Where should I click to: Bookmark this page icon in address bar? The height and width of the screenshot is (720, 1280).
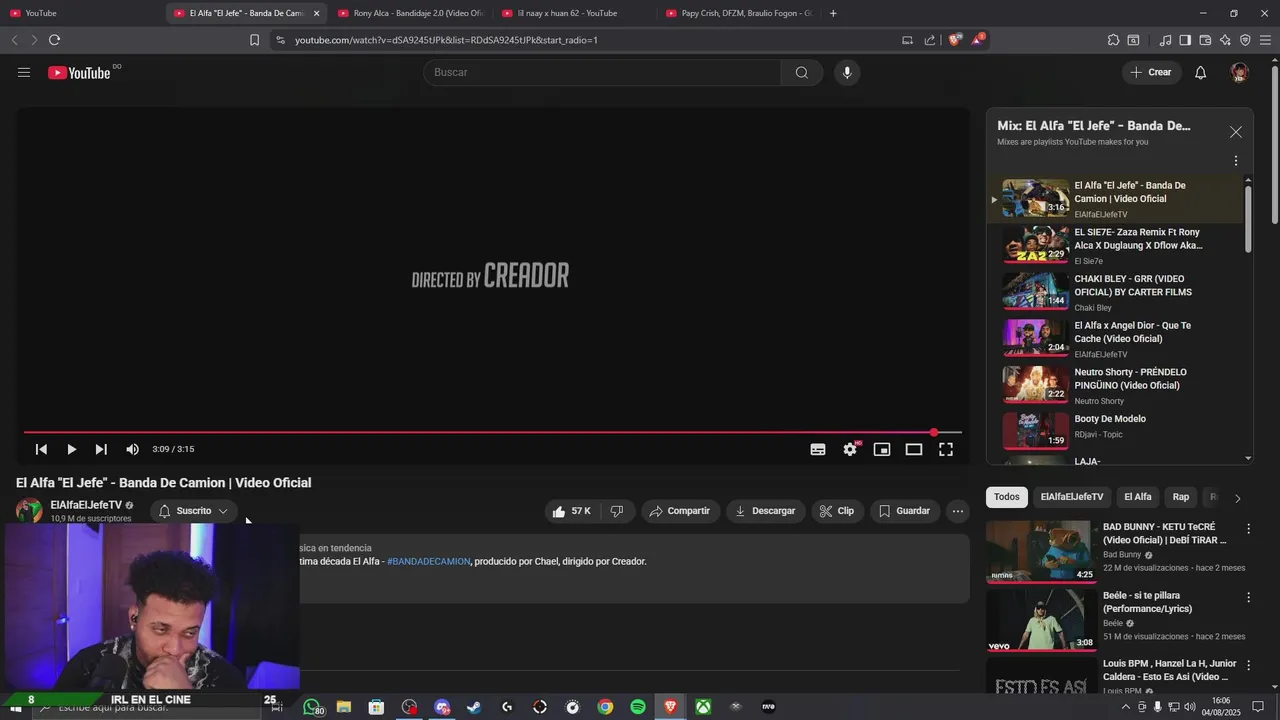click(x=254, y=40)
